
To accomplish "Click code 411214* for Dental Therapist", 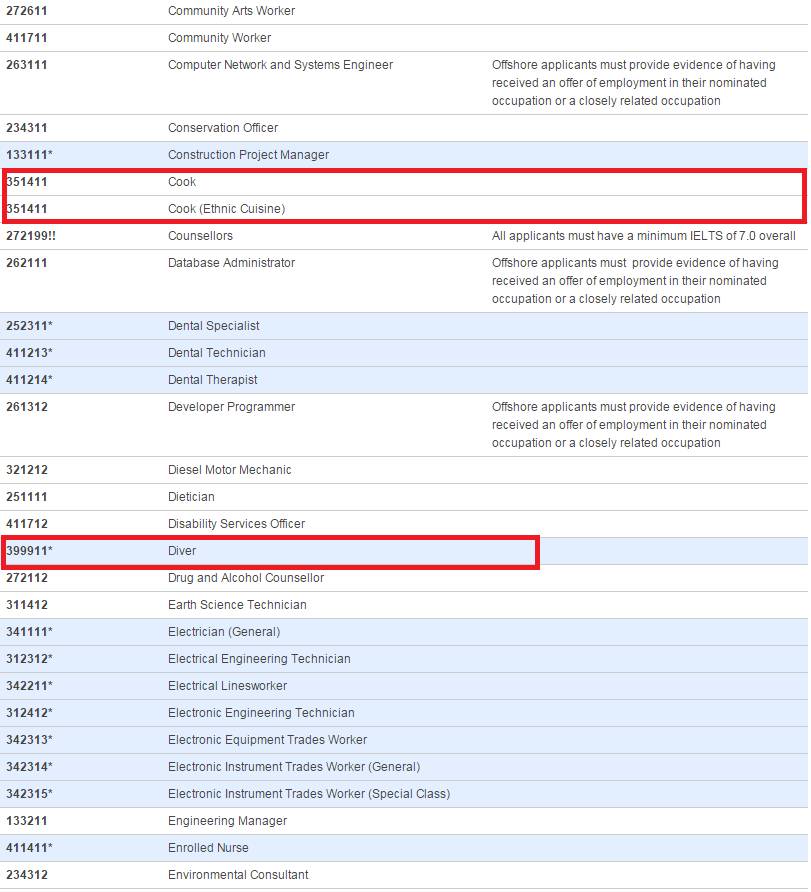I will click(30, 380).
